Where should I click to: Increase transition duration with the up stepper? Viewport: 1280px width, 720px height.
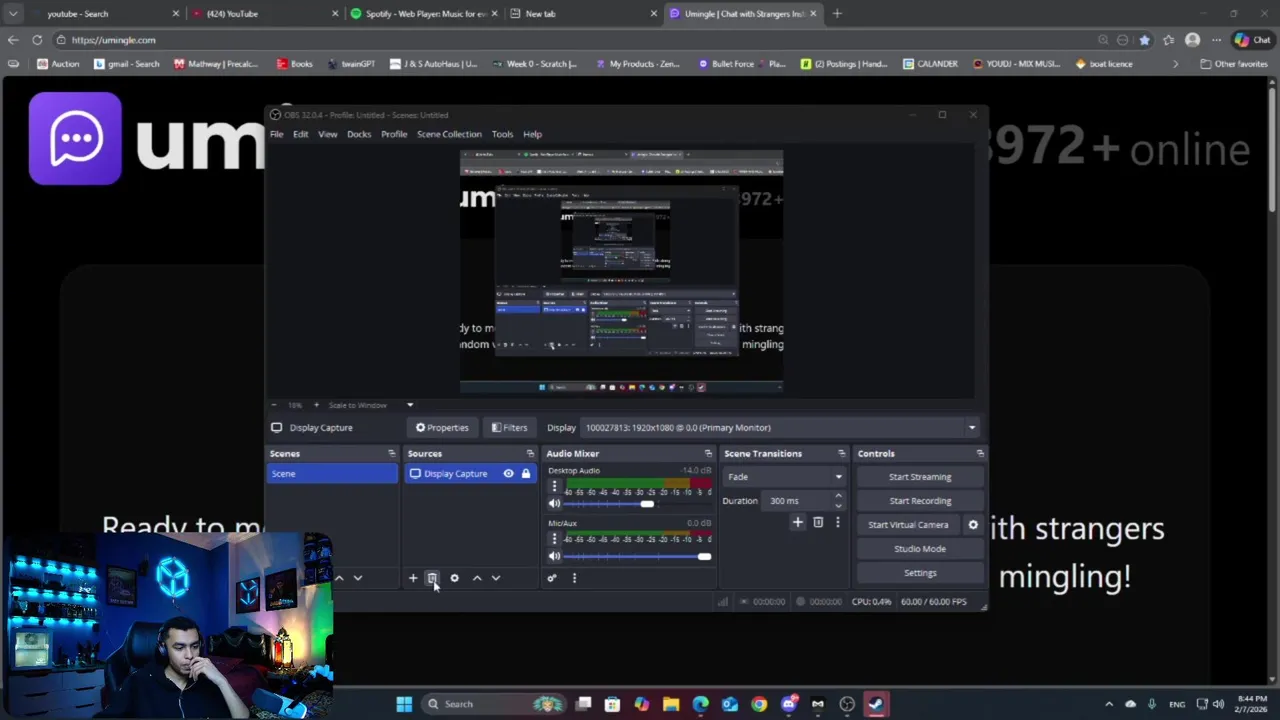(838, 496)
